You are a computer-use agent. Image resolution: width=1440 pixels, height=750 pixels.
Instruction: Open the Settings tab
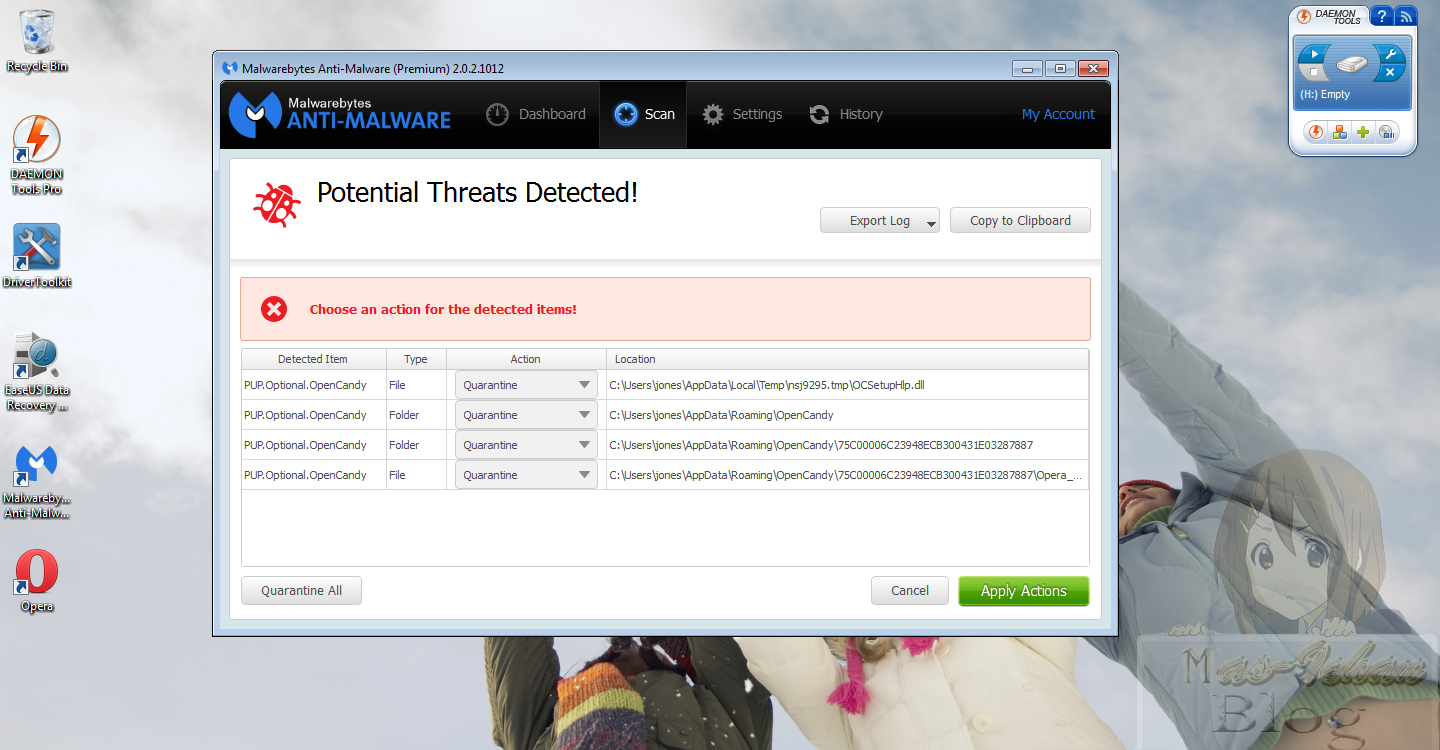pos(742,114)
